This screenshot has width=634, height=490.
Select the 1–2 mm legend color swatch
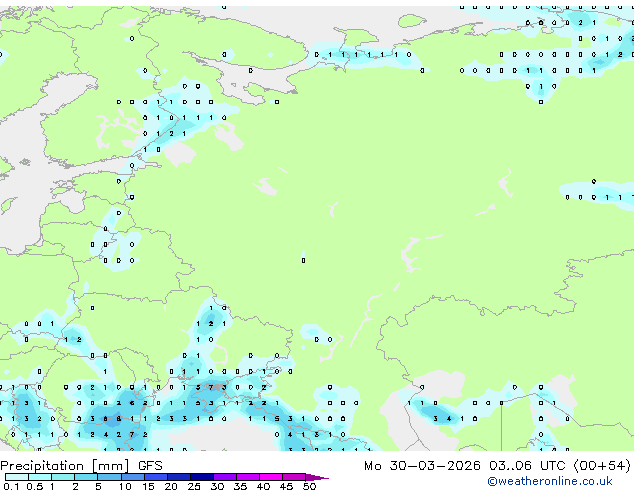(63, 477)
